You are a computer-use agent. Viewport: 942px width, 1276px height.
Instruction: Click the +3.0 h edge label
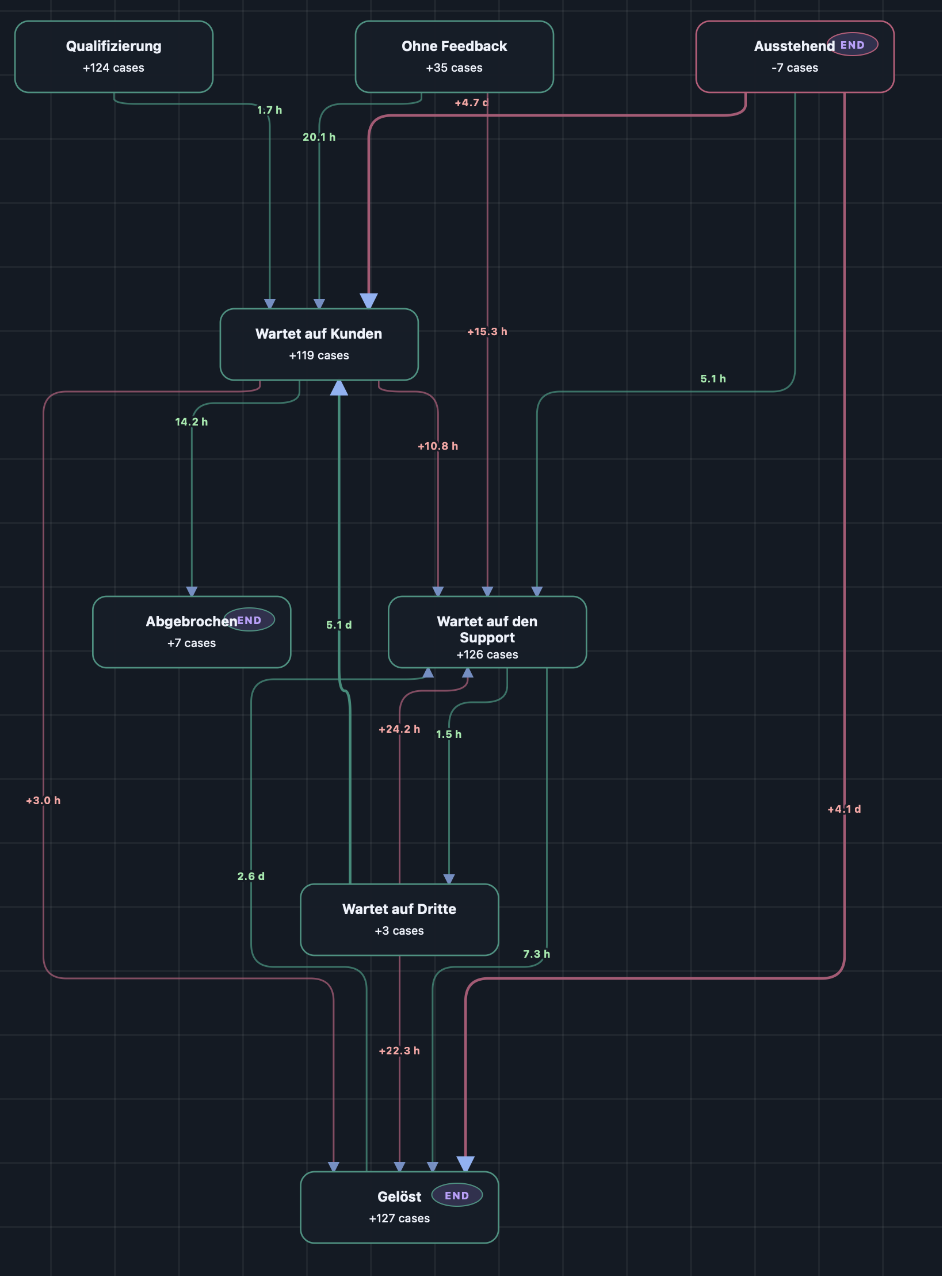pos(44,800)
